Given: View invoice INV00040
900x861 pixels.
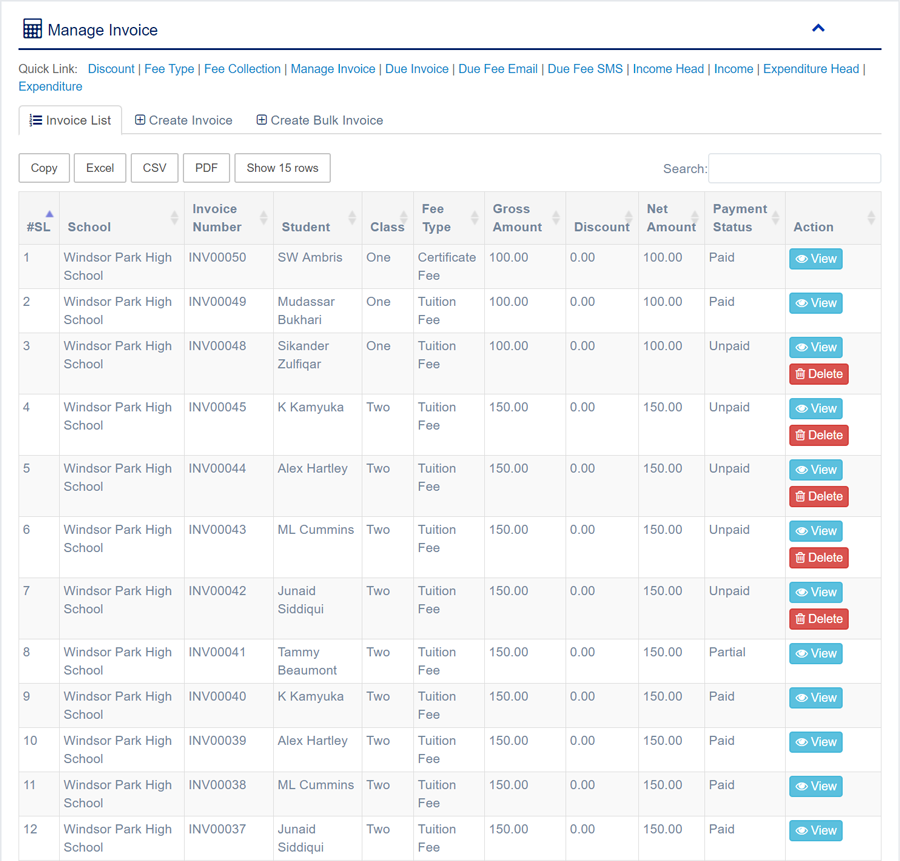Looking at the screenshot, I should point(816,698).
